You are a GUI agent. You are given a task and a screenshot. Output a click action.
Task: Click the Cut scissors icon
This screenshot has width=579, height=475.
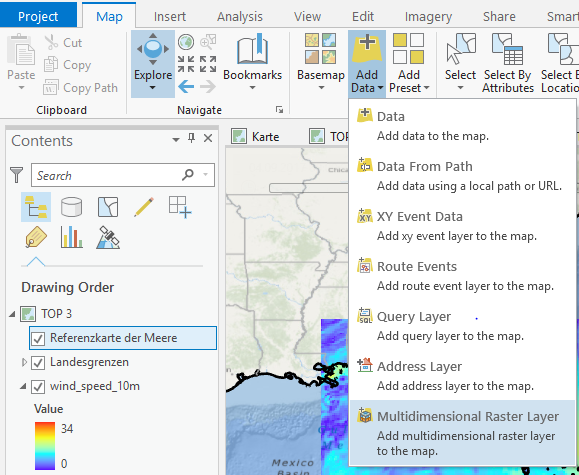51,42
